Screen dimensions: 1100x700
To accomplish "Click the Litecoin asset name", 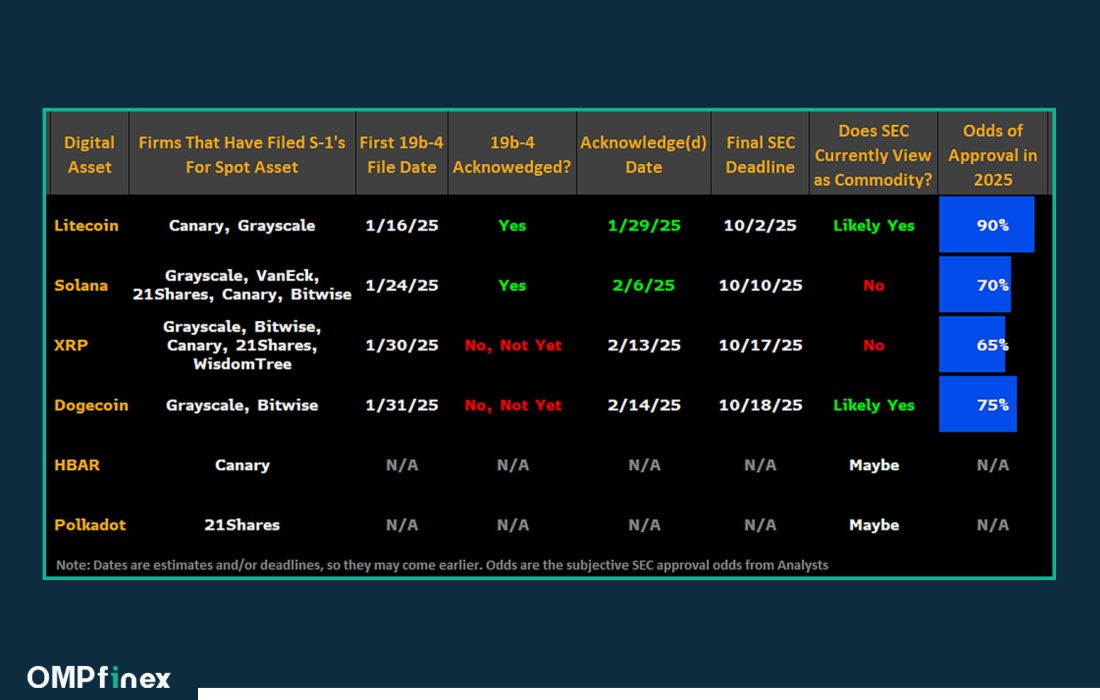I will pyautogui.click(x=86, y=225).
